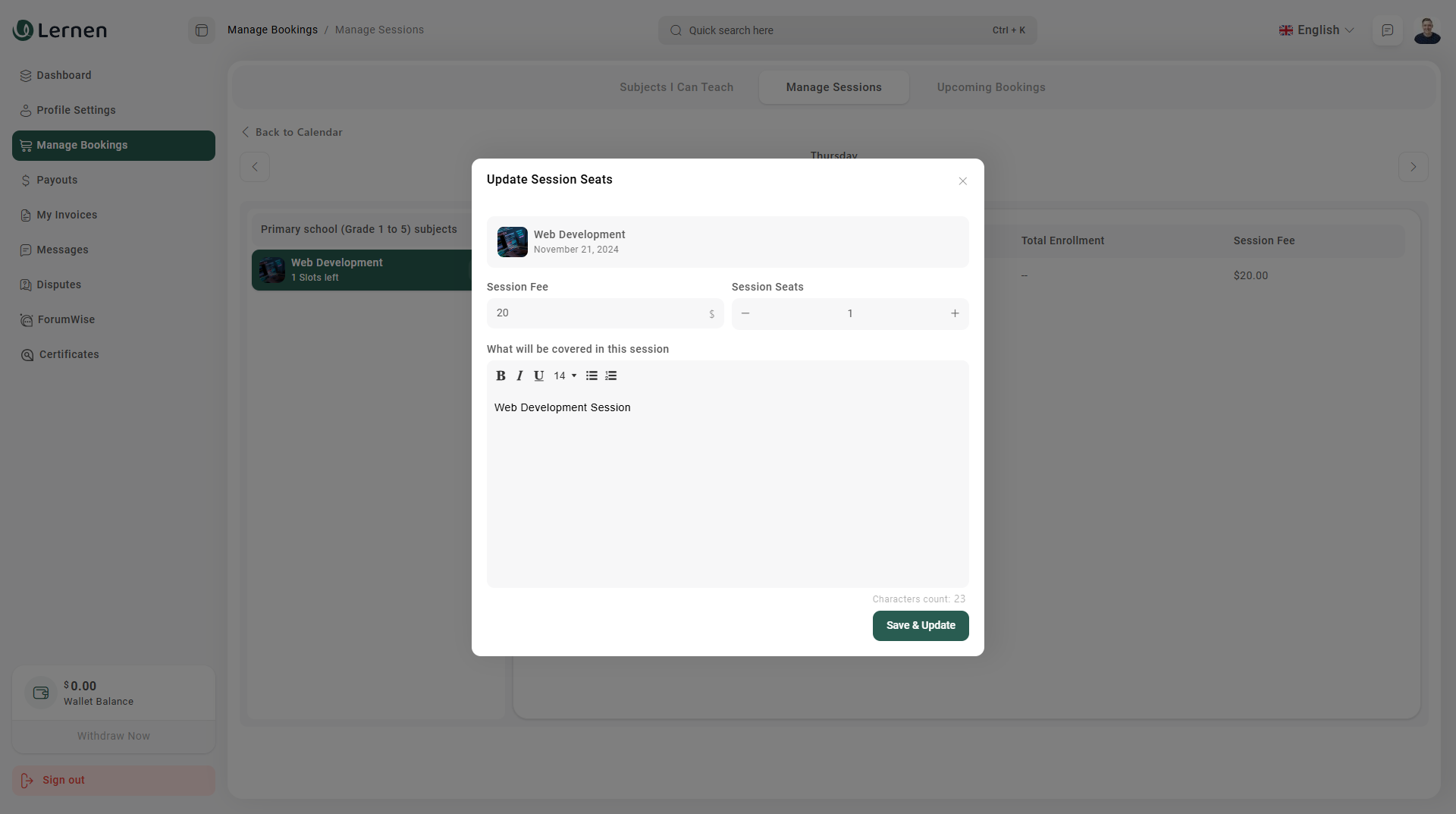Switch to the Subjects I Can Teach tab

point(676,87)
